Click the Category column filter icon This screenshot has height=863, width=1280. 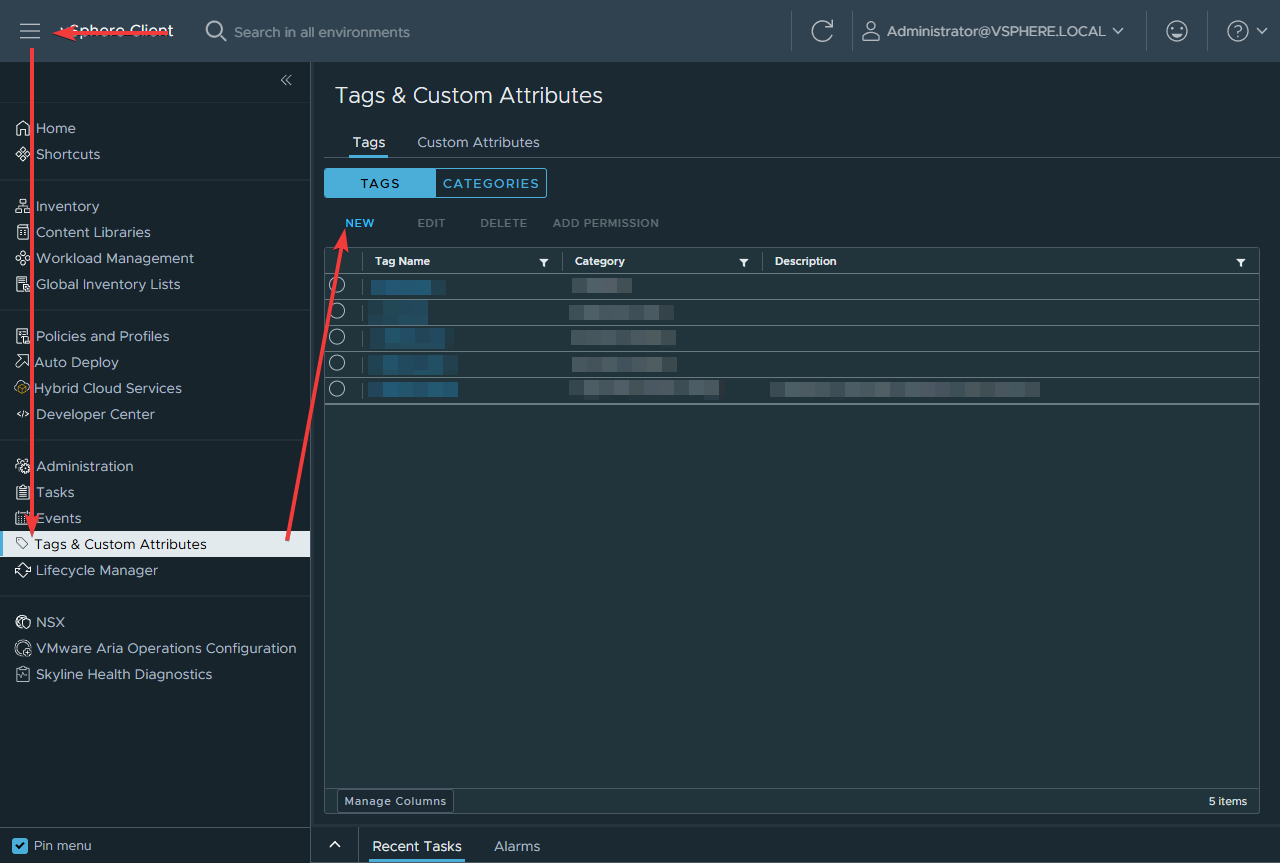pyautogui.click(x=744, y=262)
